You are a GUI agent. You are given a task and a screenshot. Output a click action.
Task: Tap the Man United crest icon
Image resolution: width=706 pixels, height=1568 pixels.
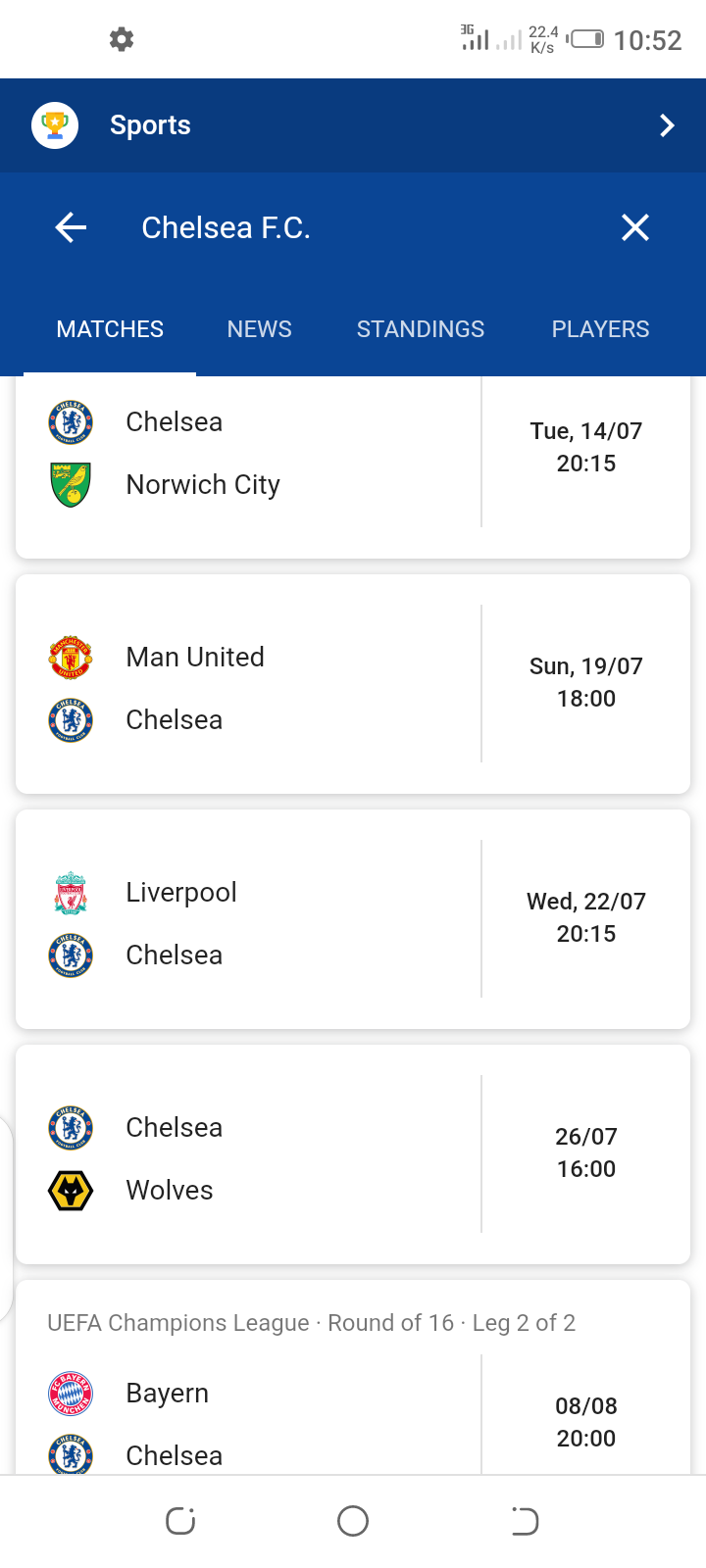coord(71,658)
